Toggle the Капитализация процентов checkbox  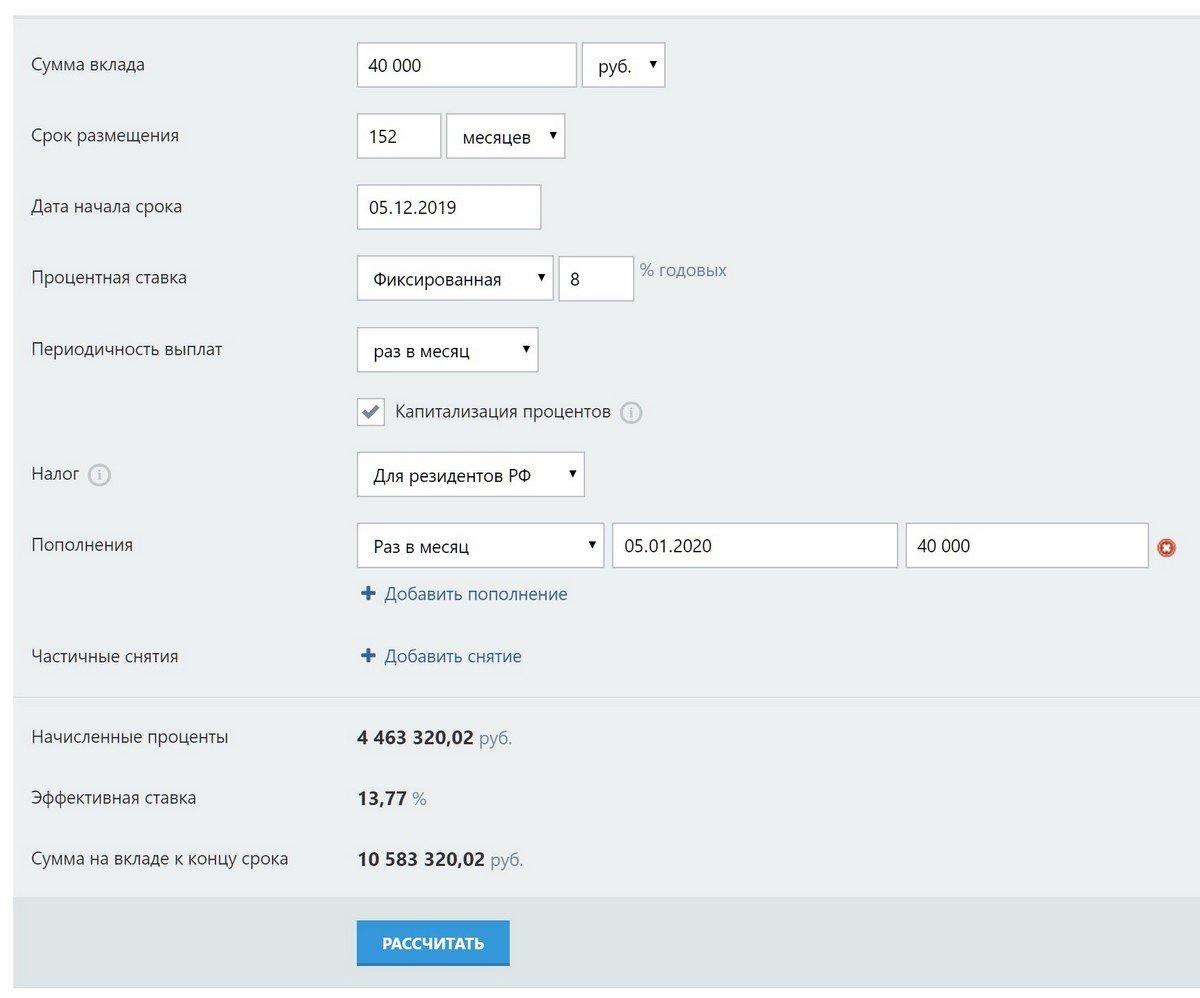tap(371, 412)
